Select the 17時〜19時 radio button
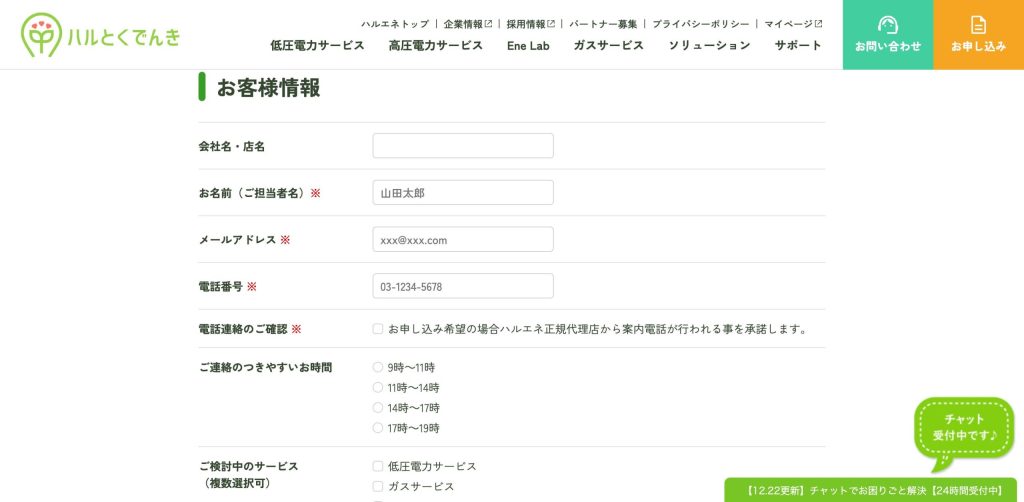Image resolution: width=1024 pixels, height=502 pixels. click(x=377, y=428)
